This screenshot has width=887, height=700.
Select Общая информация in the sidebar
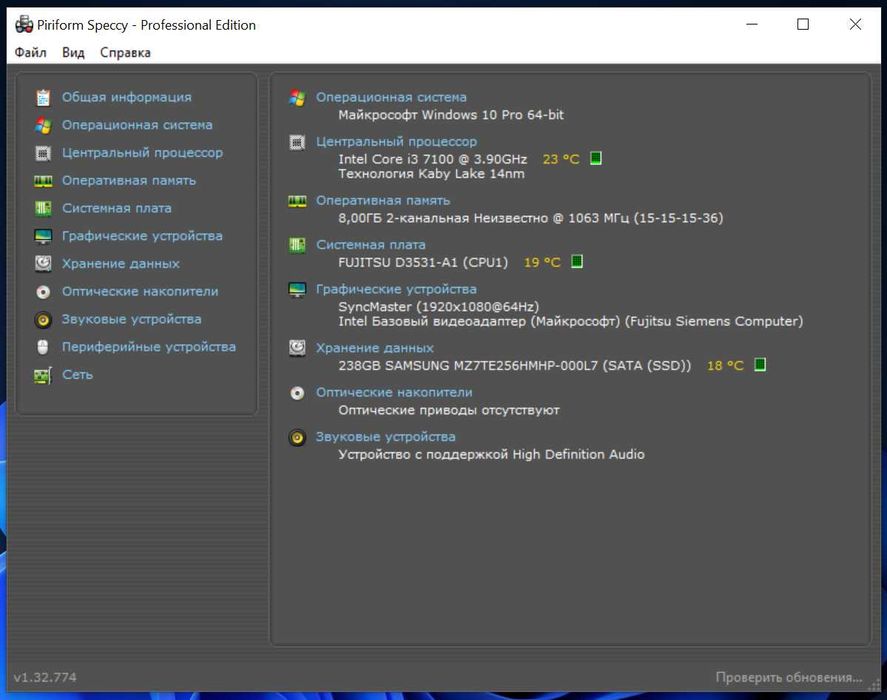click(127, 97)
